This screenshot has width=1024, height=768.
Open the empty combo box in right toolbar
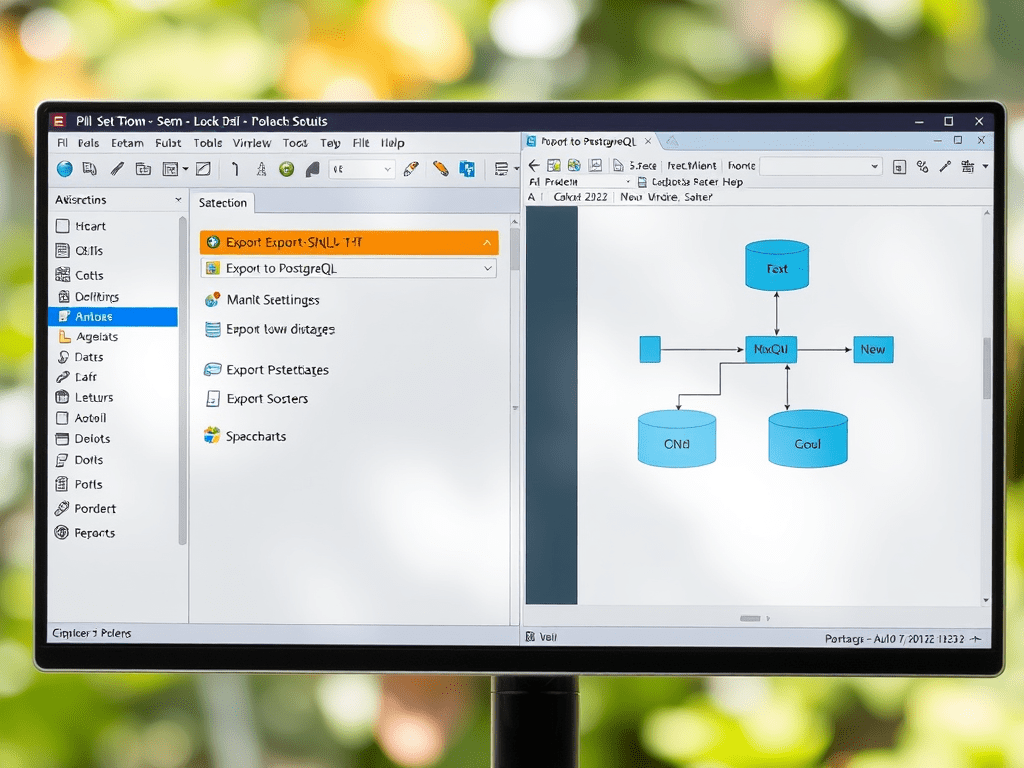pos(820,166)
